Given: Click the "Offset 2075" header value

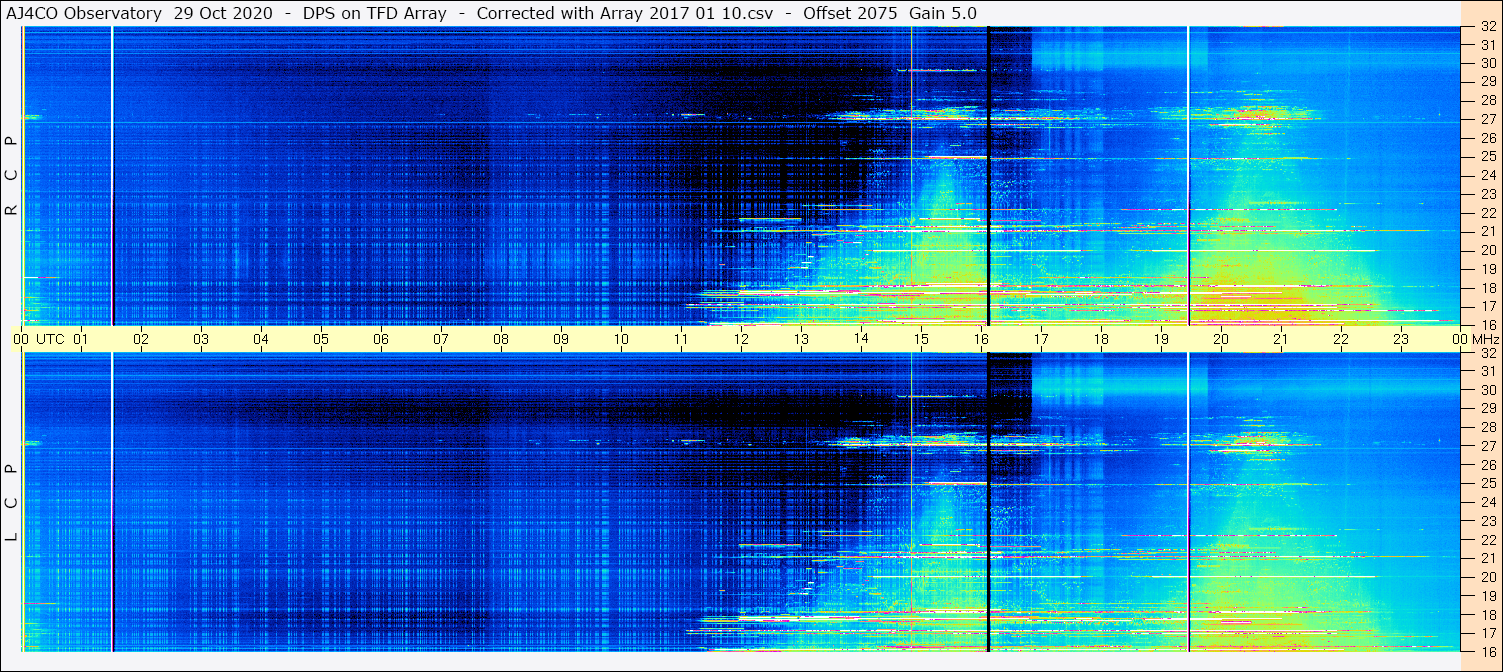Looking at the screenshot, I should 851,13.
